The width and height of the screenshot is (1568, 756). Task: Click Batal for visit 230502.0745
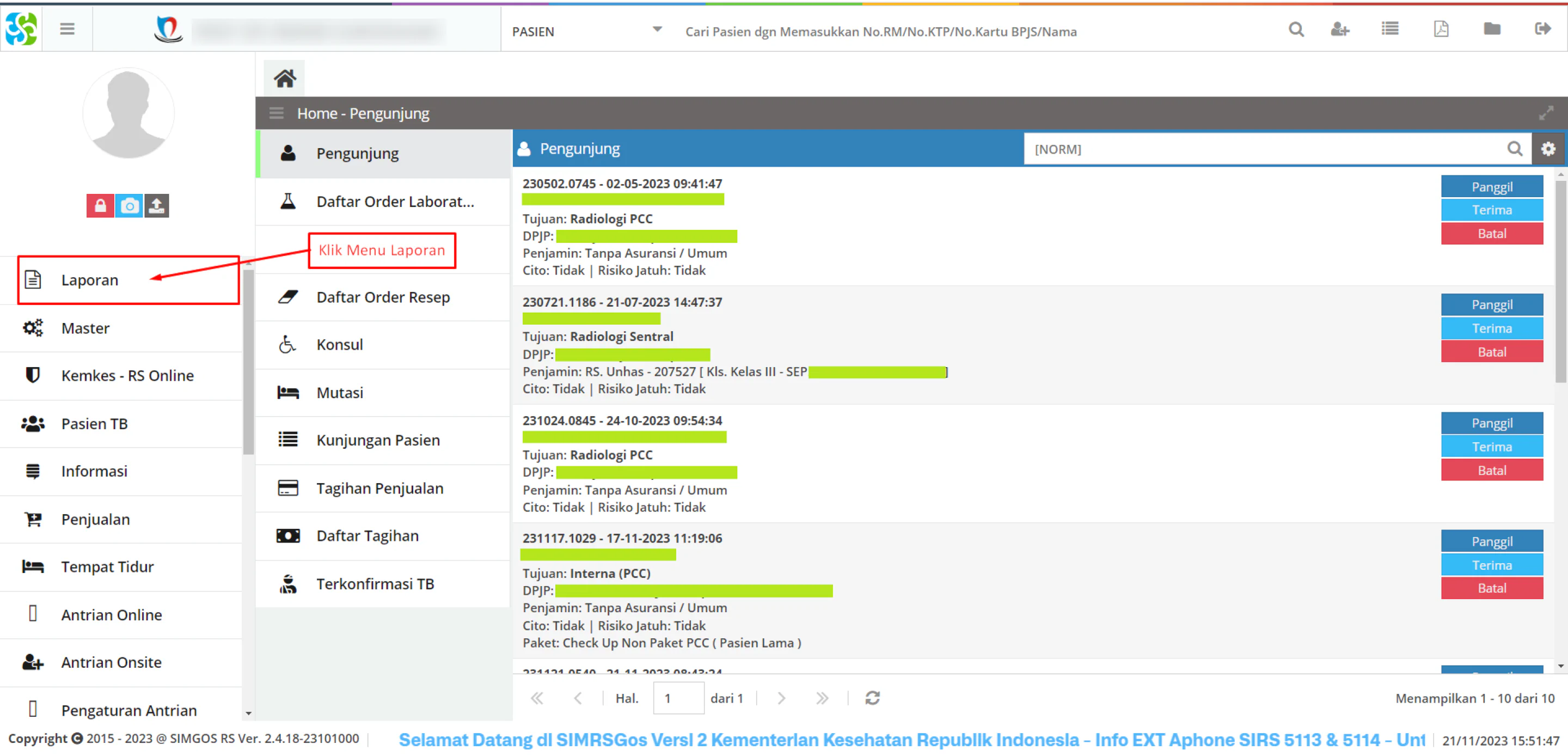pyautogui.click(x=1492, y=234)
